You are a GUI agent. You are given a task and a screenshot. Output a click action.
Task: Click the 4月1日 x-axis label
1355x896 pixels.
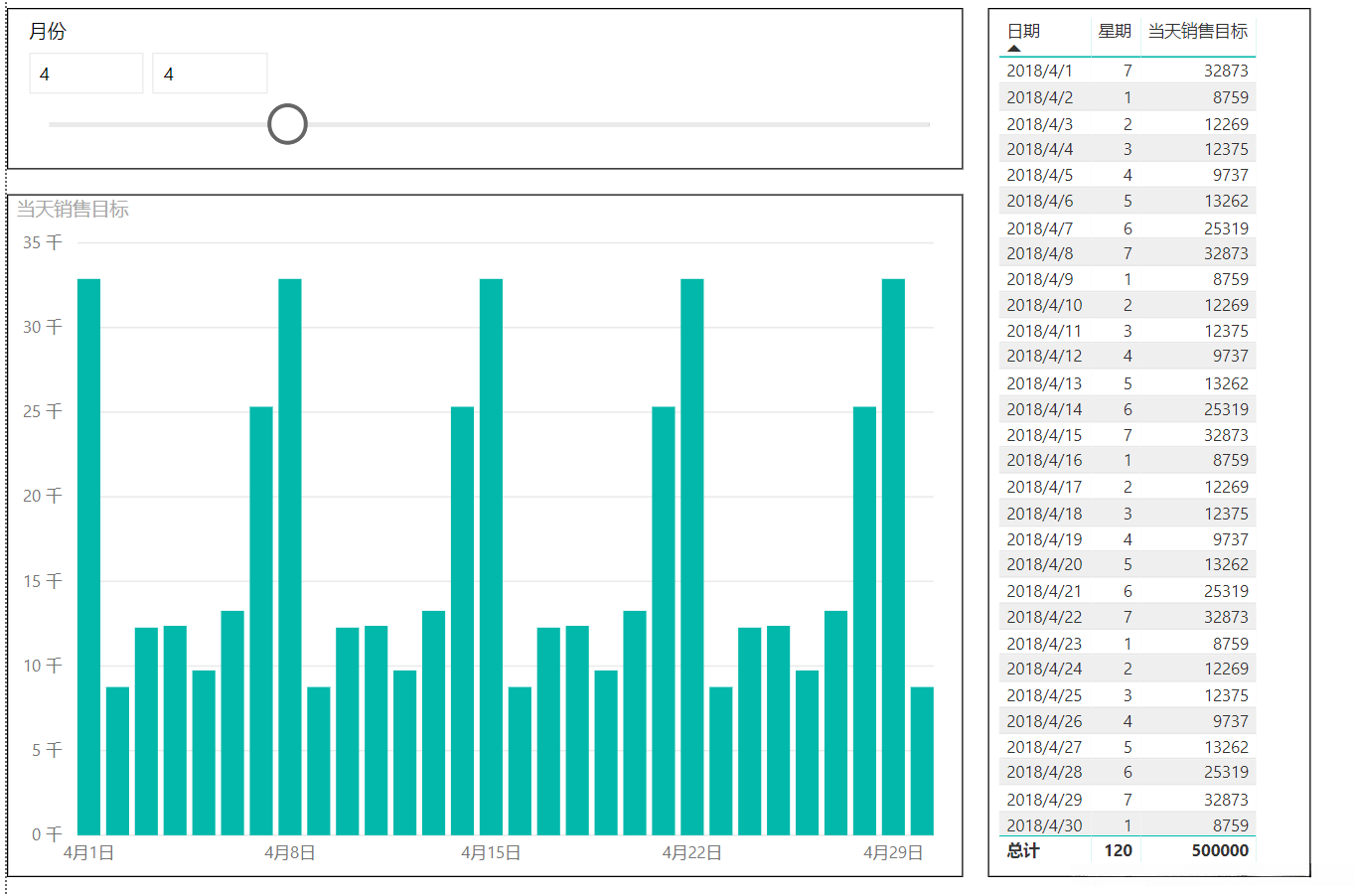coord(89,852)
